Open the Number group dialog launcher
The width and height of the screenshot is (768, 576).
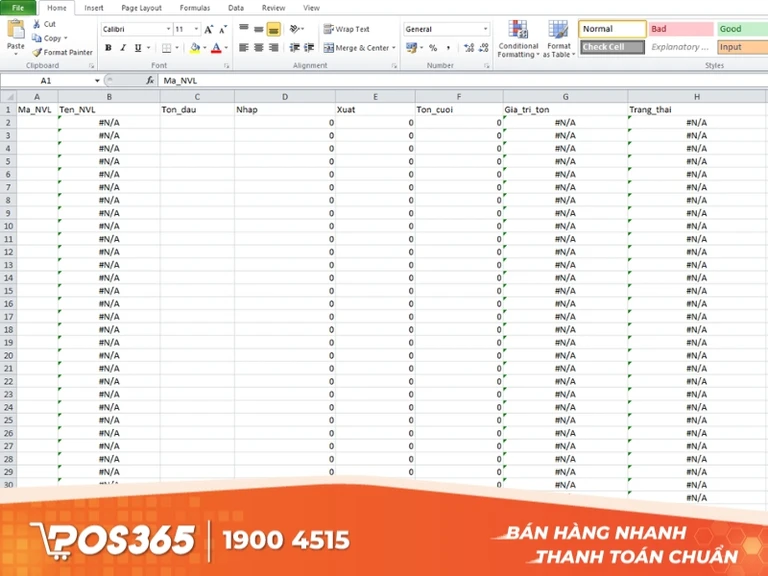point(487,66)
